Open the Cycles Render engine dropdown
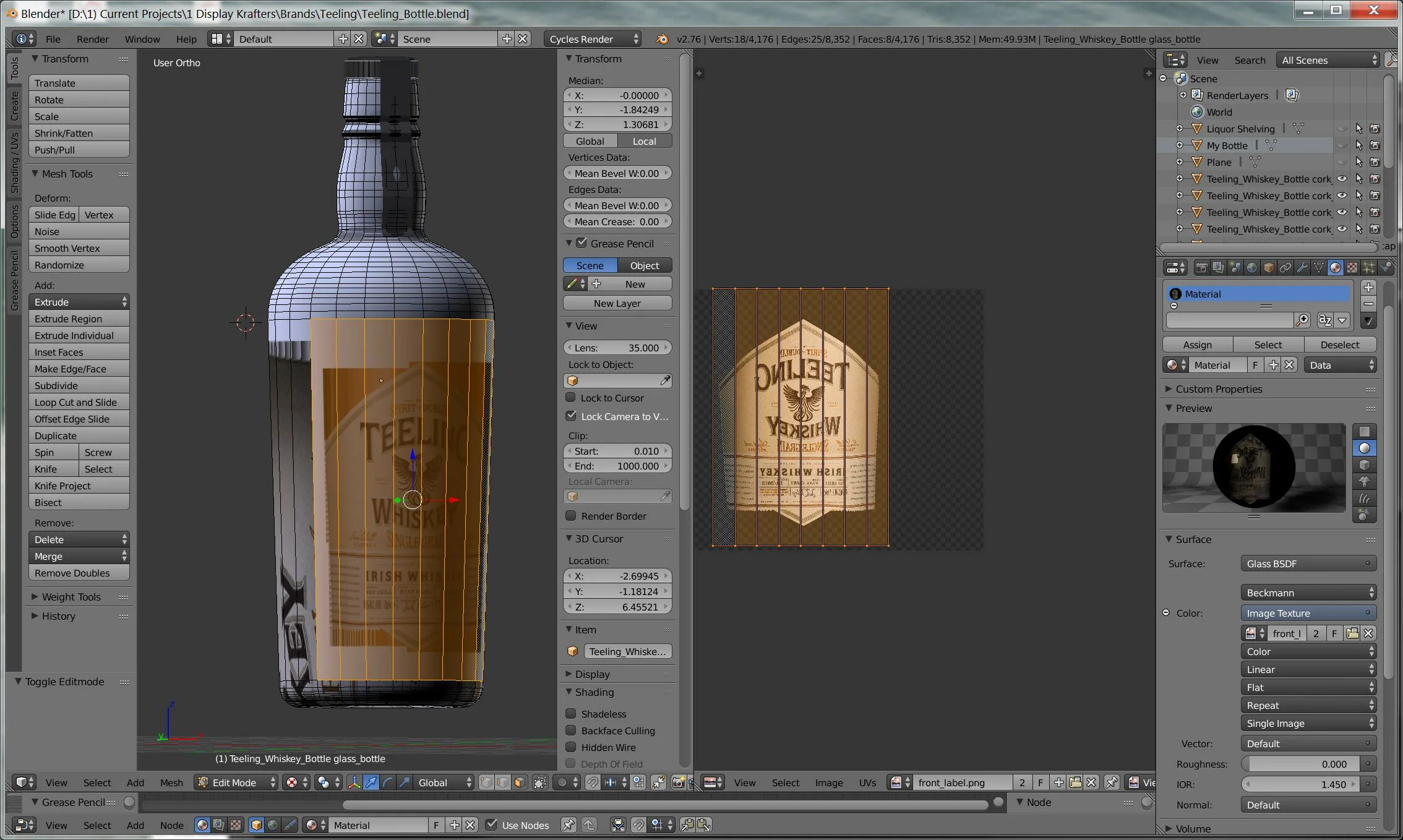The image size is (1403, 840). click(592, 39)
